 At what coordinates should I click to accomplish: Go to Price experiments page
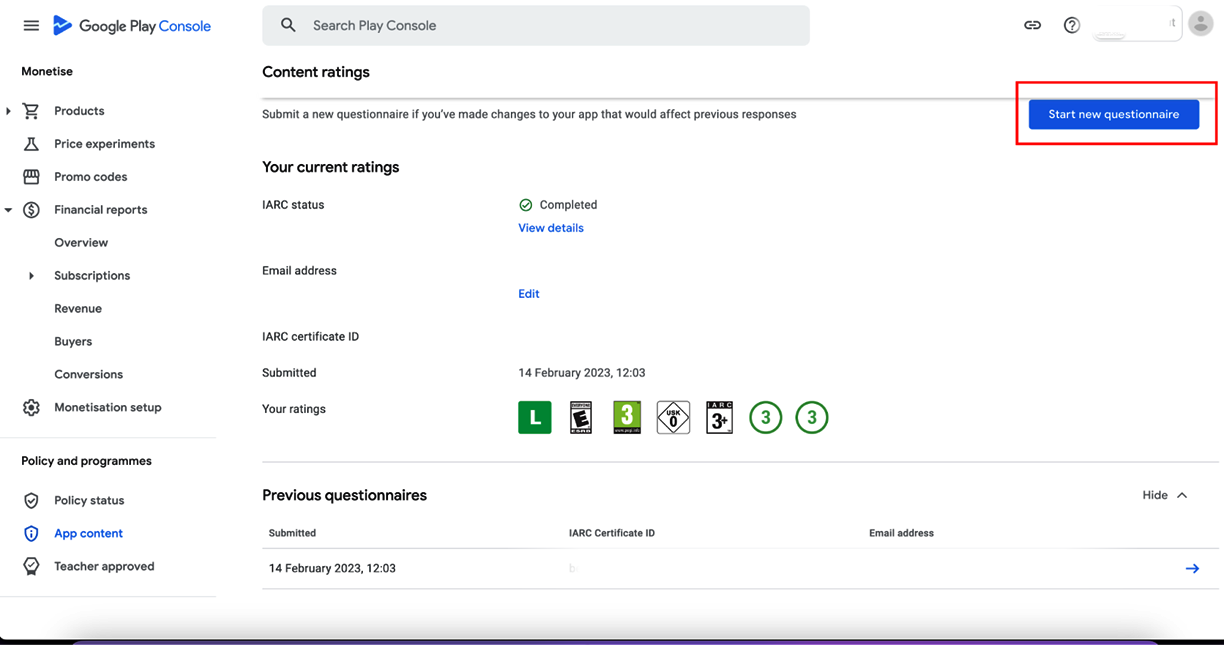click(104, 144)
